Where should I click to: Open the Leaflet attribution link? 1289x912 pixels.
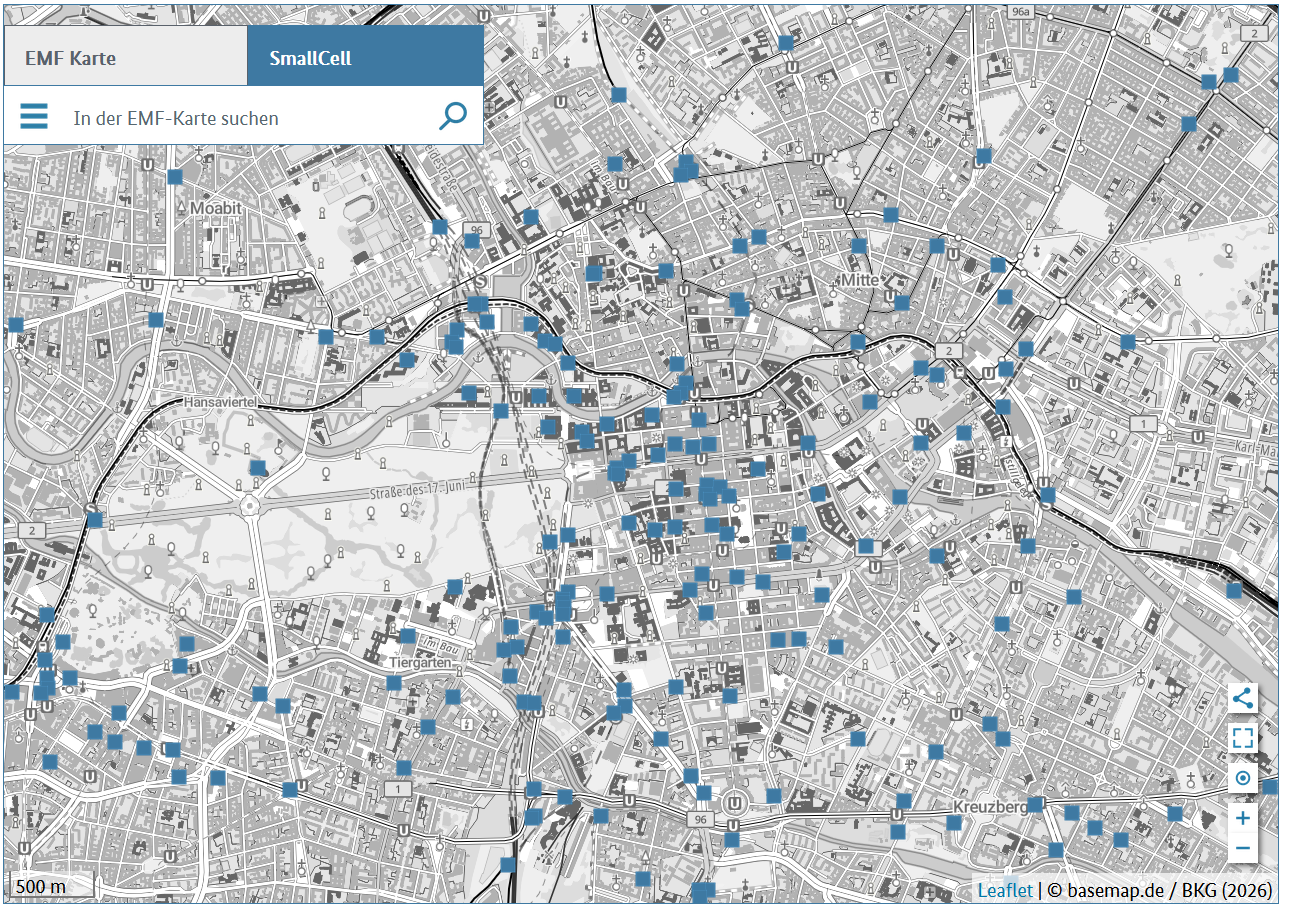click(1005, 890)
